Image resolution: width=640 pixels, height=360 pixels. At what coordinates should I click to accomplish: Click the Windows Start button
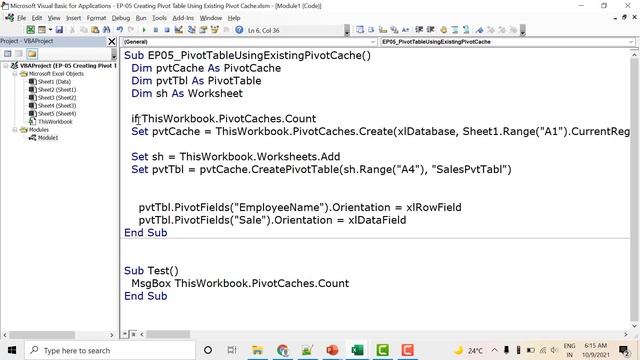pyautogui.click(x=12, y=350)
